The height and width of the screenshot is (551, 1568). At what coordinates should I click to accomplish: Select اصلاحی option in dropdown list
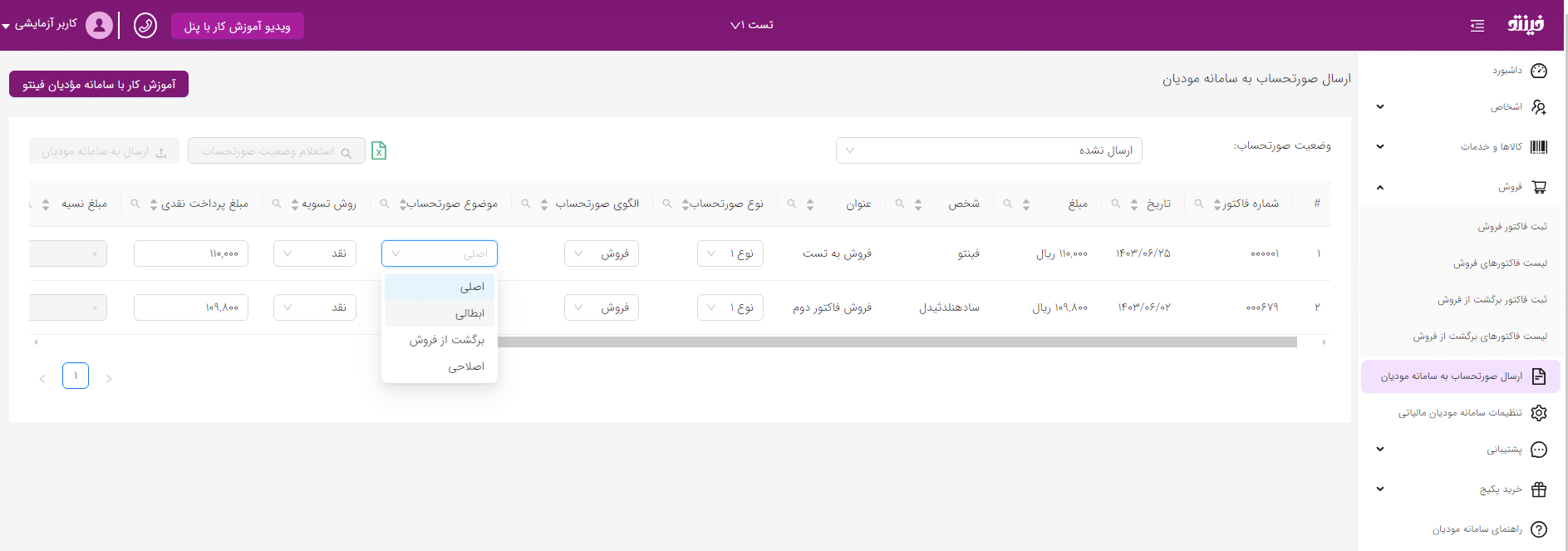(440, 367)
